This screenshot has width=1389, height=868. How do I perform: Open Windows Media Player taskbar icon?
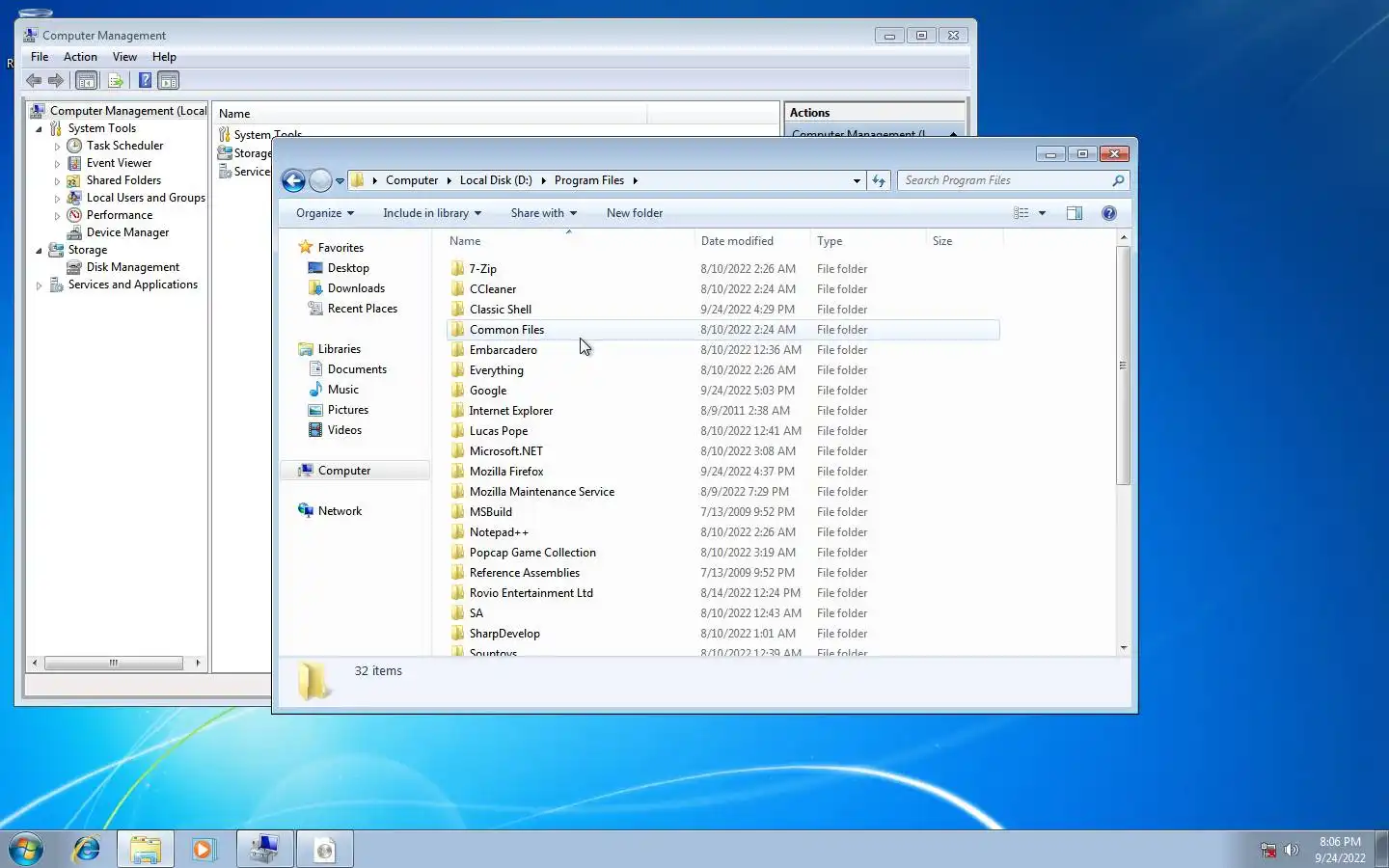point(204,849)
